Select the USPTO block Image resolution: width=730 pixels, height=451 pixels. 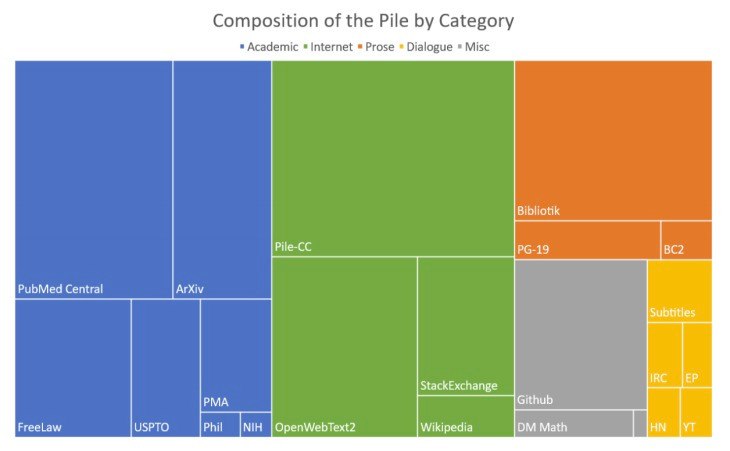[165, 367]
